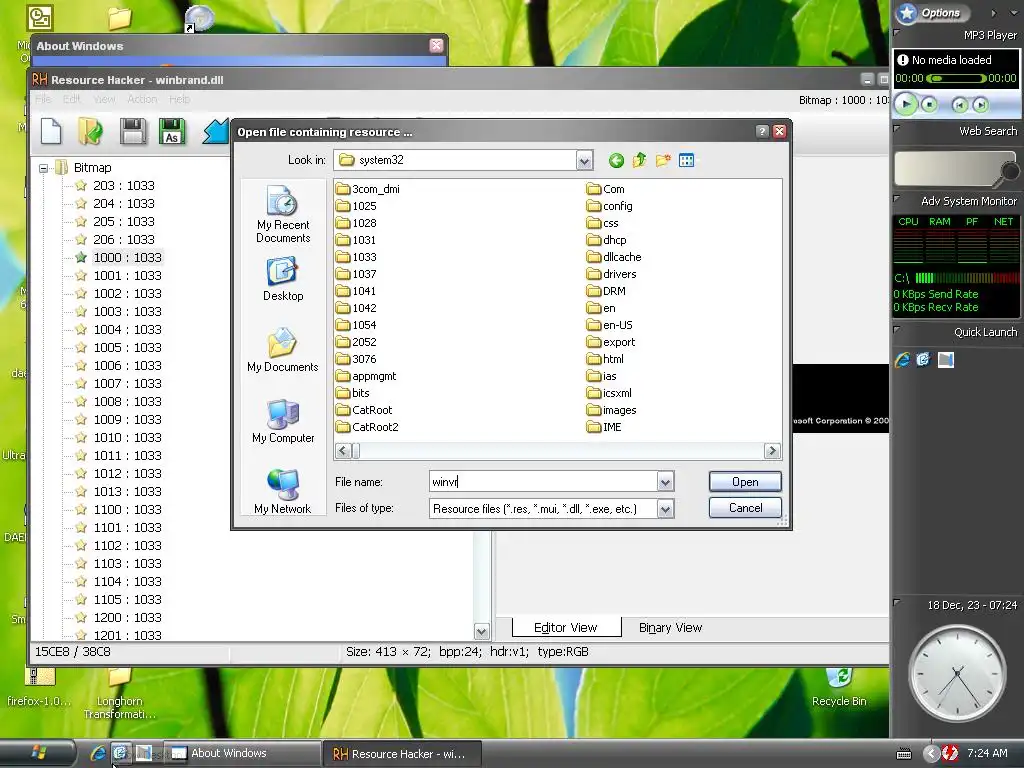The image size is (1024, 768).
Task: Select Desktop in places bar
Action: click(283, 279)
